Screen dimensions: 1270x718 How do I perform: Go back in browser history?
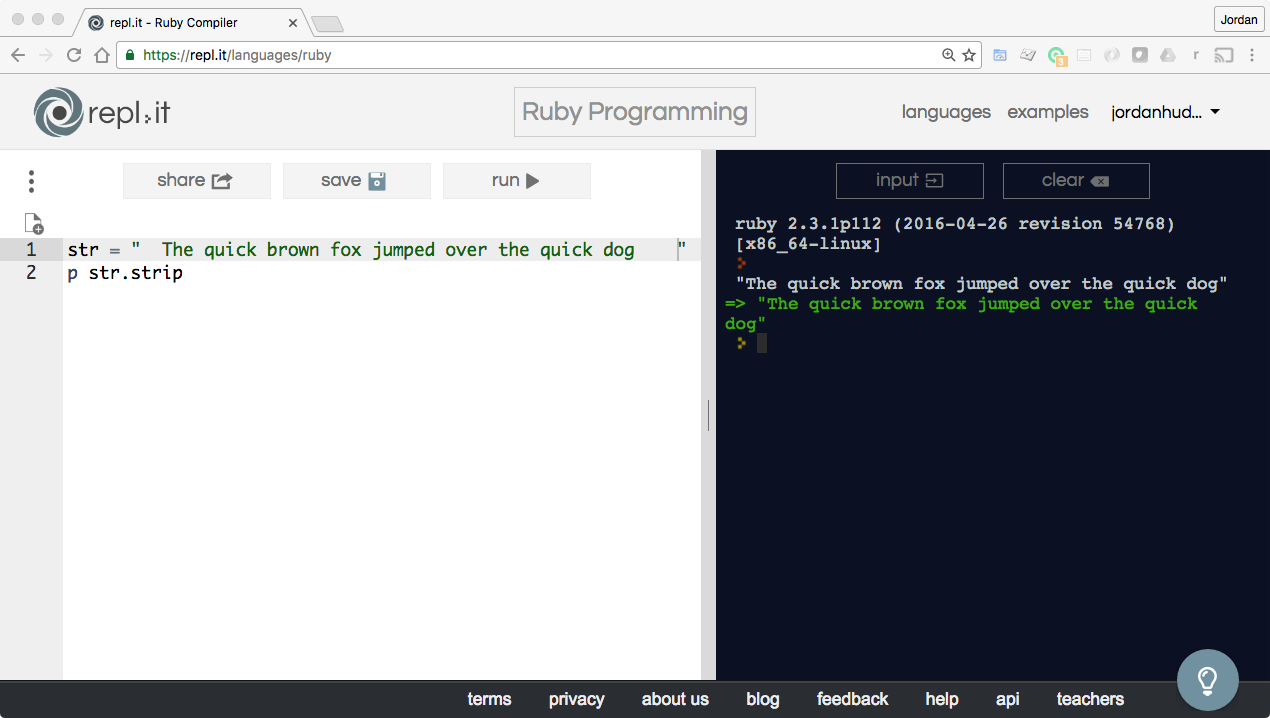click(x=18, y=56)
